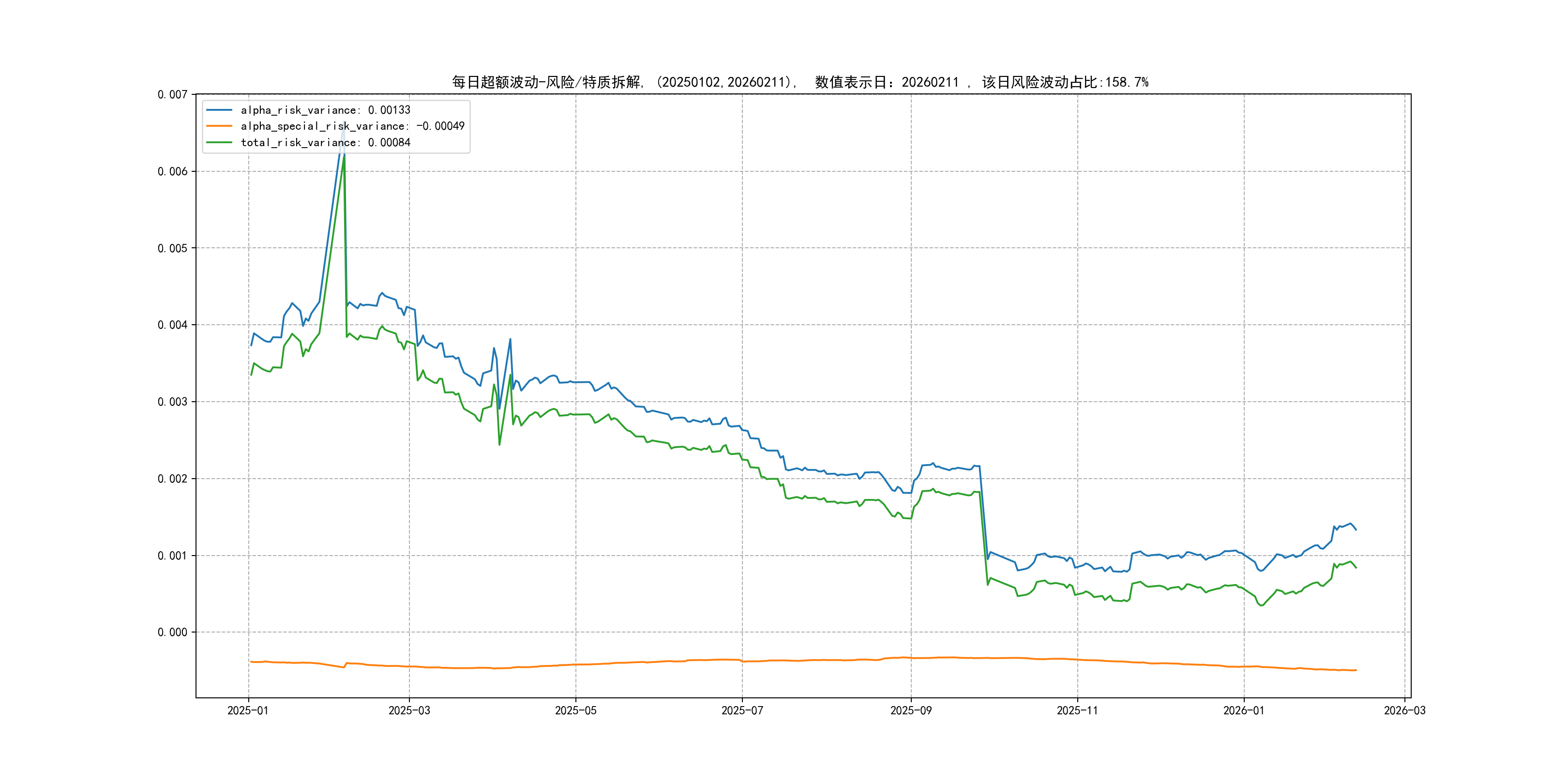Select the total_risk_variance: 0.00084 legend label
The height and width of the screenshot is (784, 1568).
click(x=325, y=142)
